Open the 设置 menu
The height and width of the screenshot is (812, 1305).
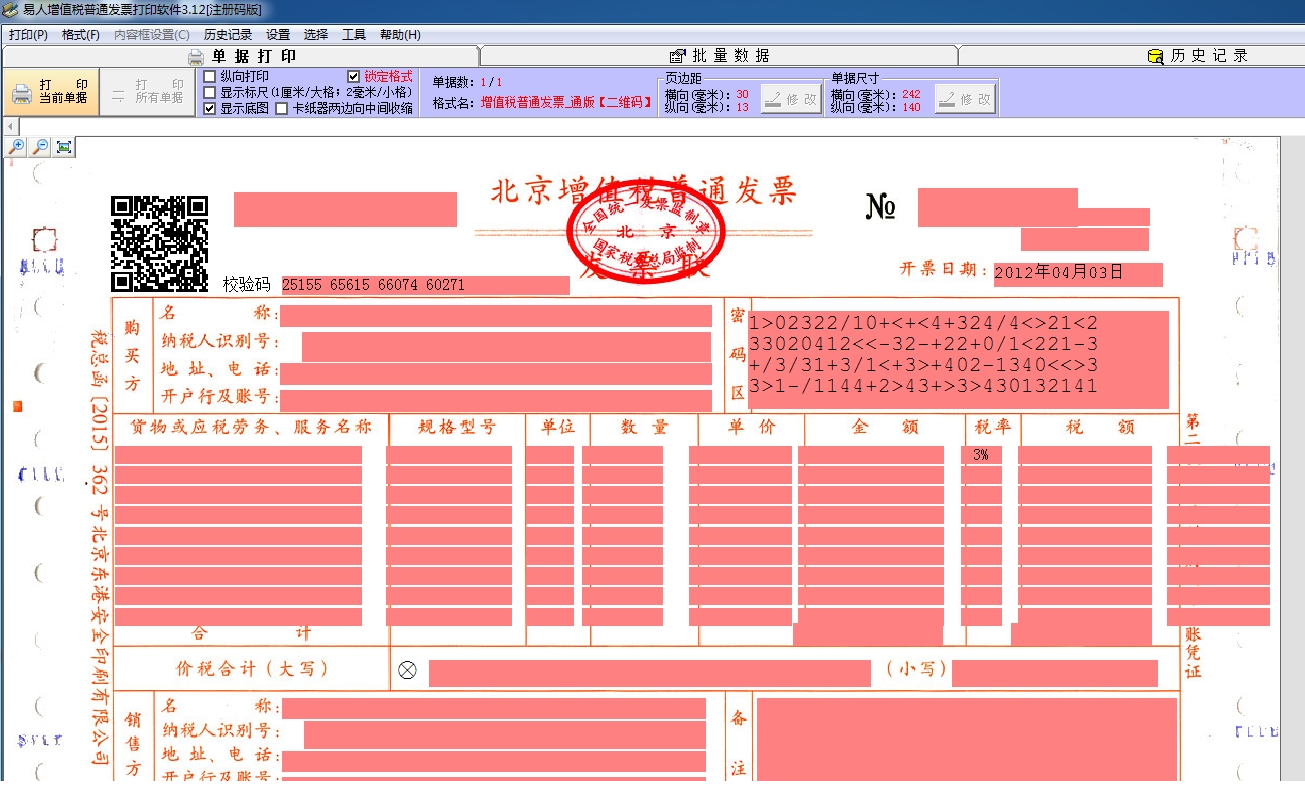click(x=278, y=34)
